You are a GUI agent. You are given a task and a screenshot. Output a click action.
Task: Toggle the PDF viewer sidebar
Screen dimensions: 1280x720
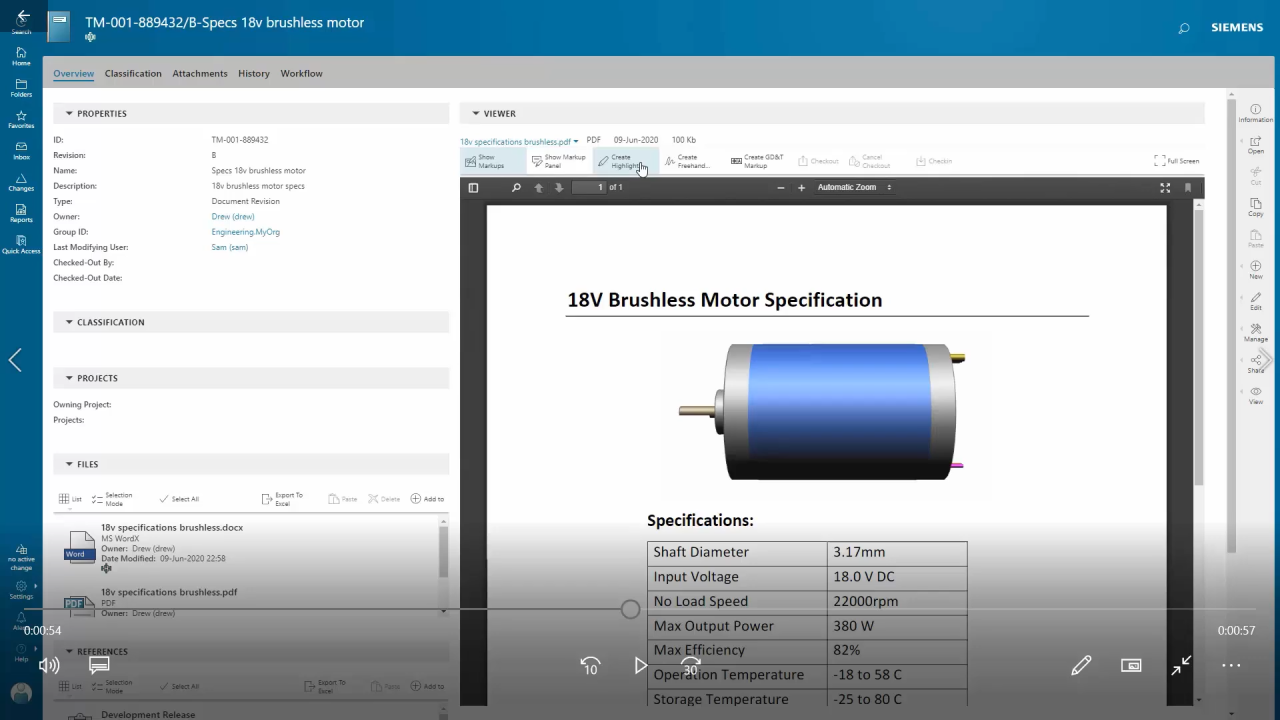pyautogui.click(x=473, y=187)
